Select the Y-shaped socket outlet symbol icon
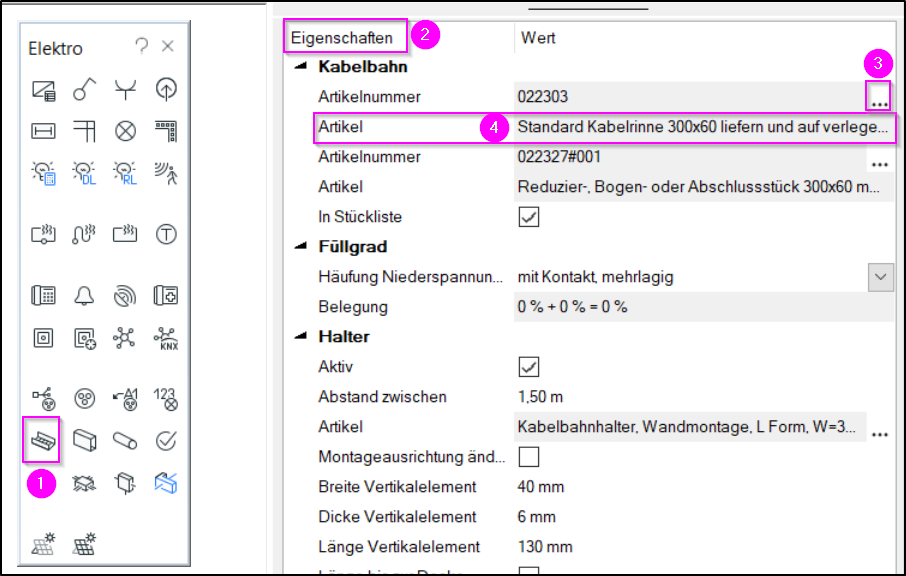The image size is (906, 576). [125, 90]
